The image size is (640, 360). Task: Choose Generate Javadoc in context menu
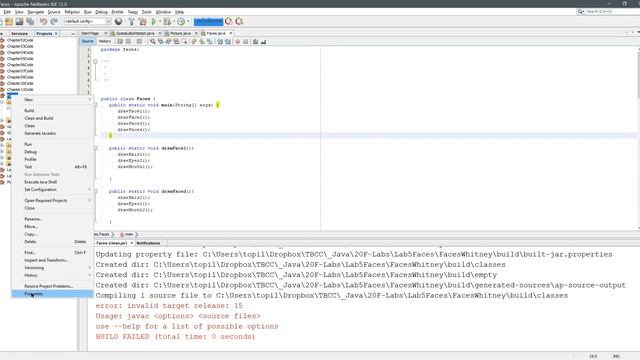52,133
